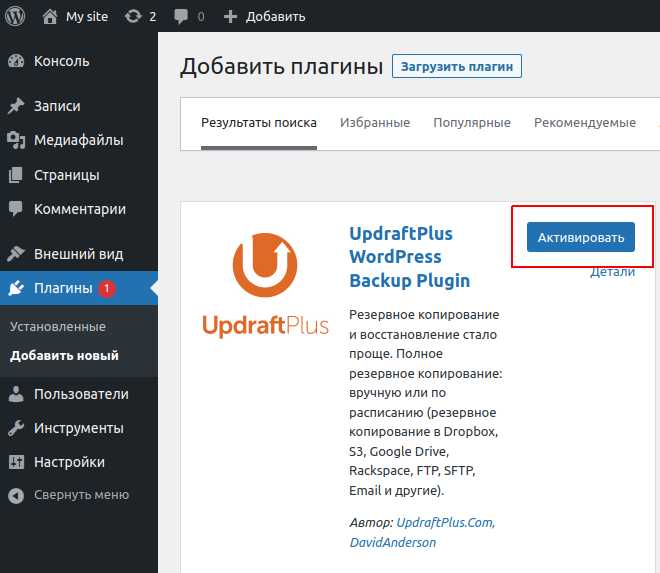The image size is (660, 573).
Task: Click the Инструменты wrench icon
Action: (x=16, y=428)
